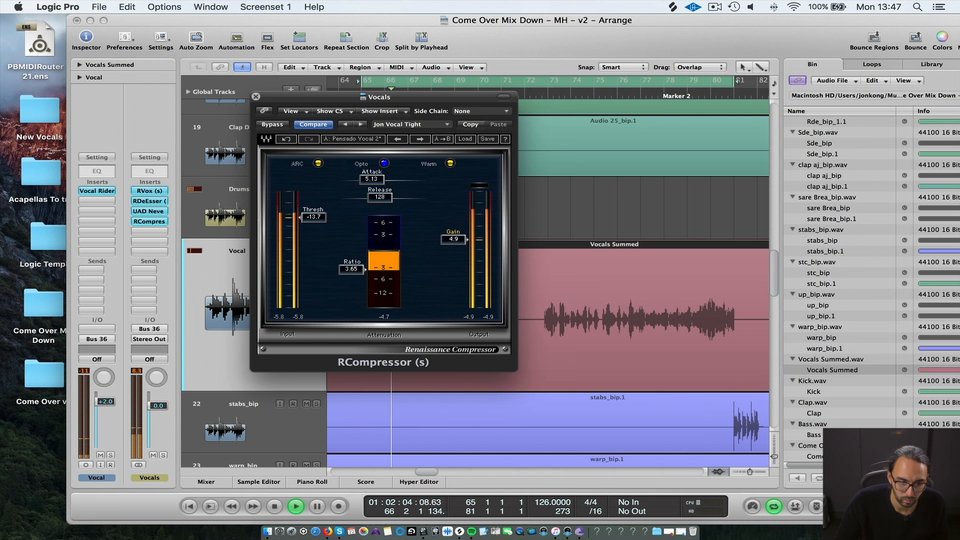Open the Inspector from the toolbar

86,40
